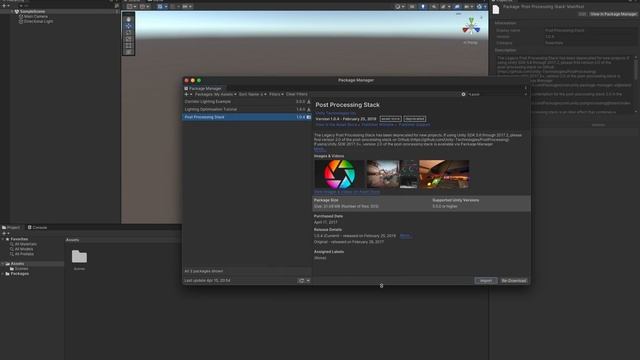Select the Move tool in Scene toolbar
The height and width of the screenshot is (360, 640).
pyautogui.click(x=129, y=26)
